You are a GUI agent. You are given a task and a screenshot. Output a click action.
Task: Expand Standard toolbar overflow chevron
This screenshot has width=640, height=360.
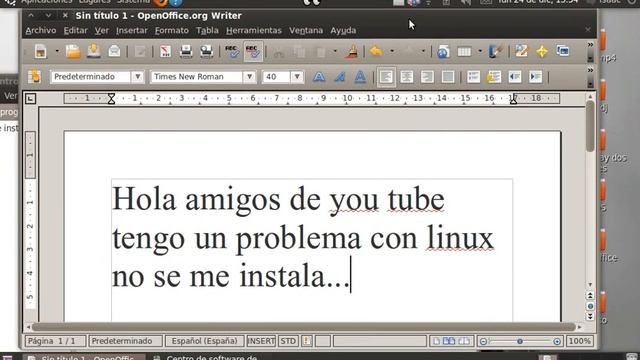coord(590,45)
